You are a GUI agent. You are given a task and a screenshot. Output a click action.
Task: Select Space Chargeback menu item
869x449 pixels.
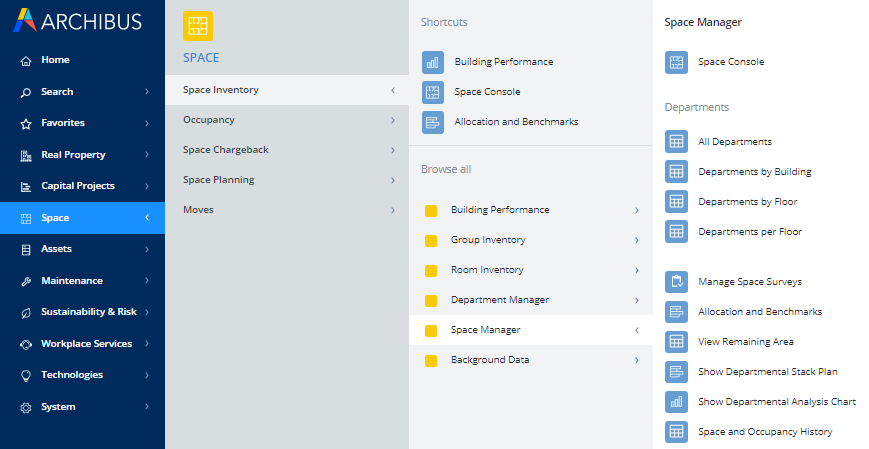coord(287,150)
